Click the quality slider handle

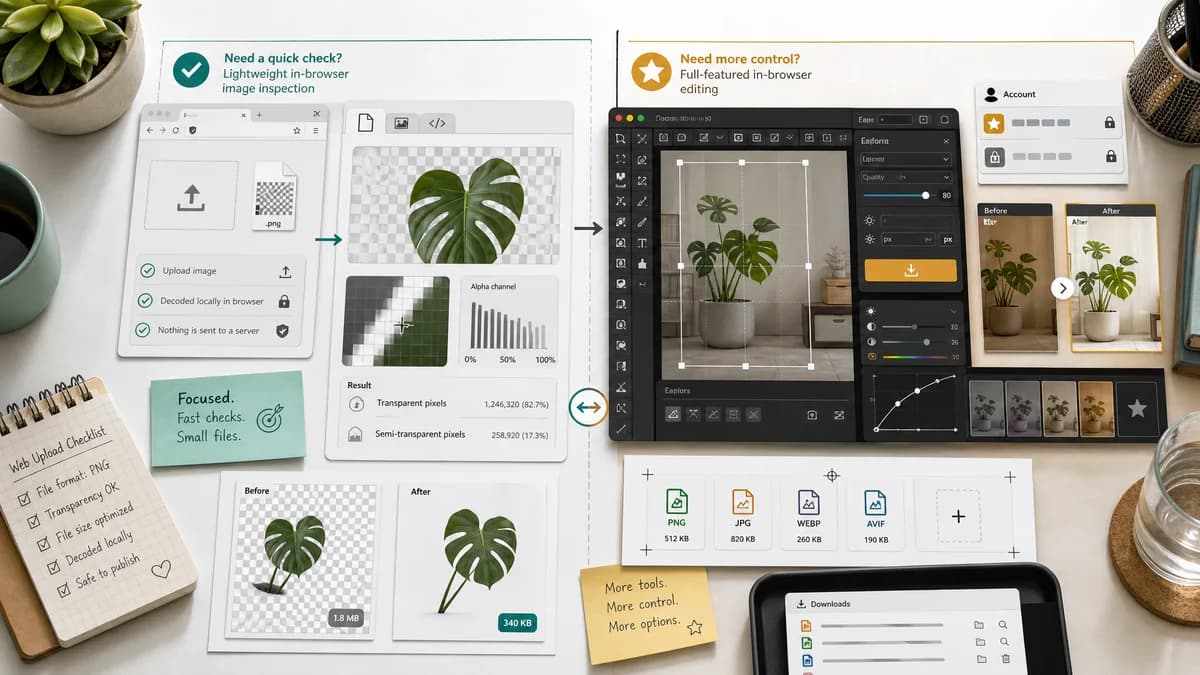(926, 196)
